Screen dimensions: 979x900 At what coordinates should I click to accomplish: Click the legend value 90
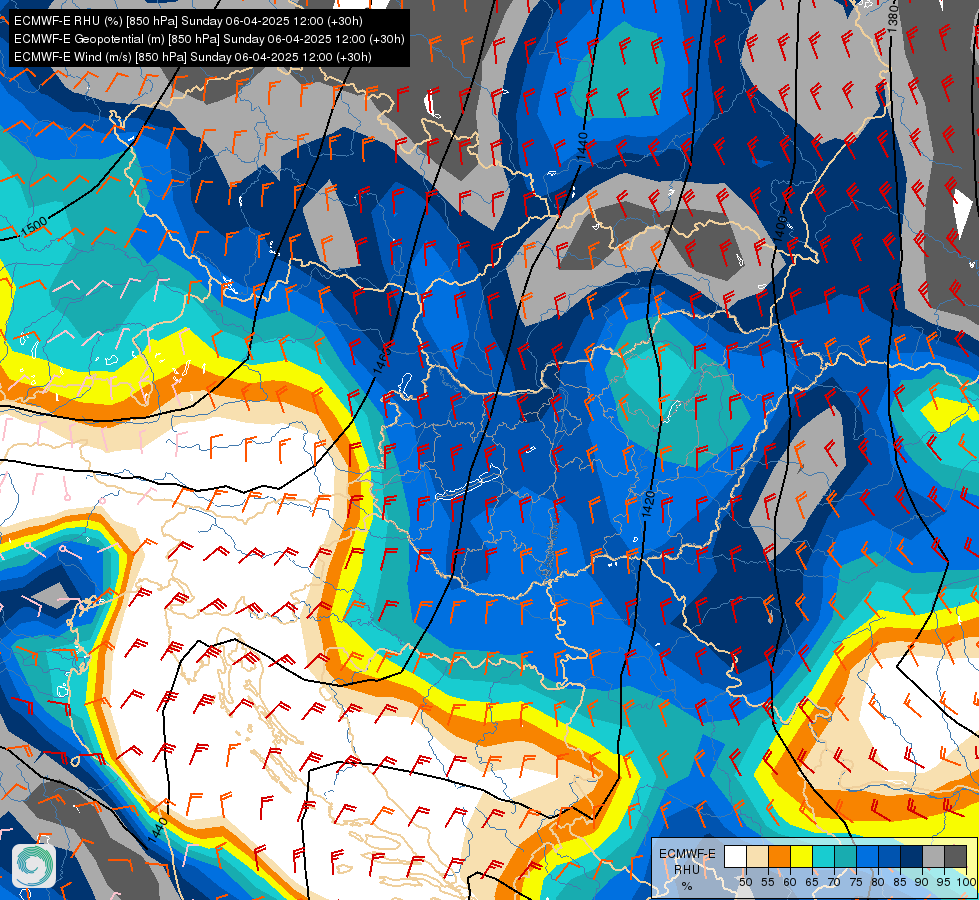click(922, 882)
